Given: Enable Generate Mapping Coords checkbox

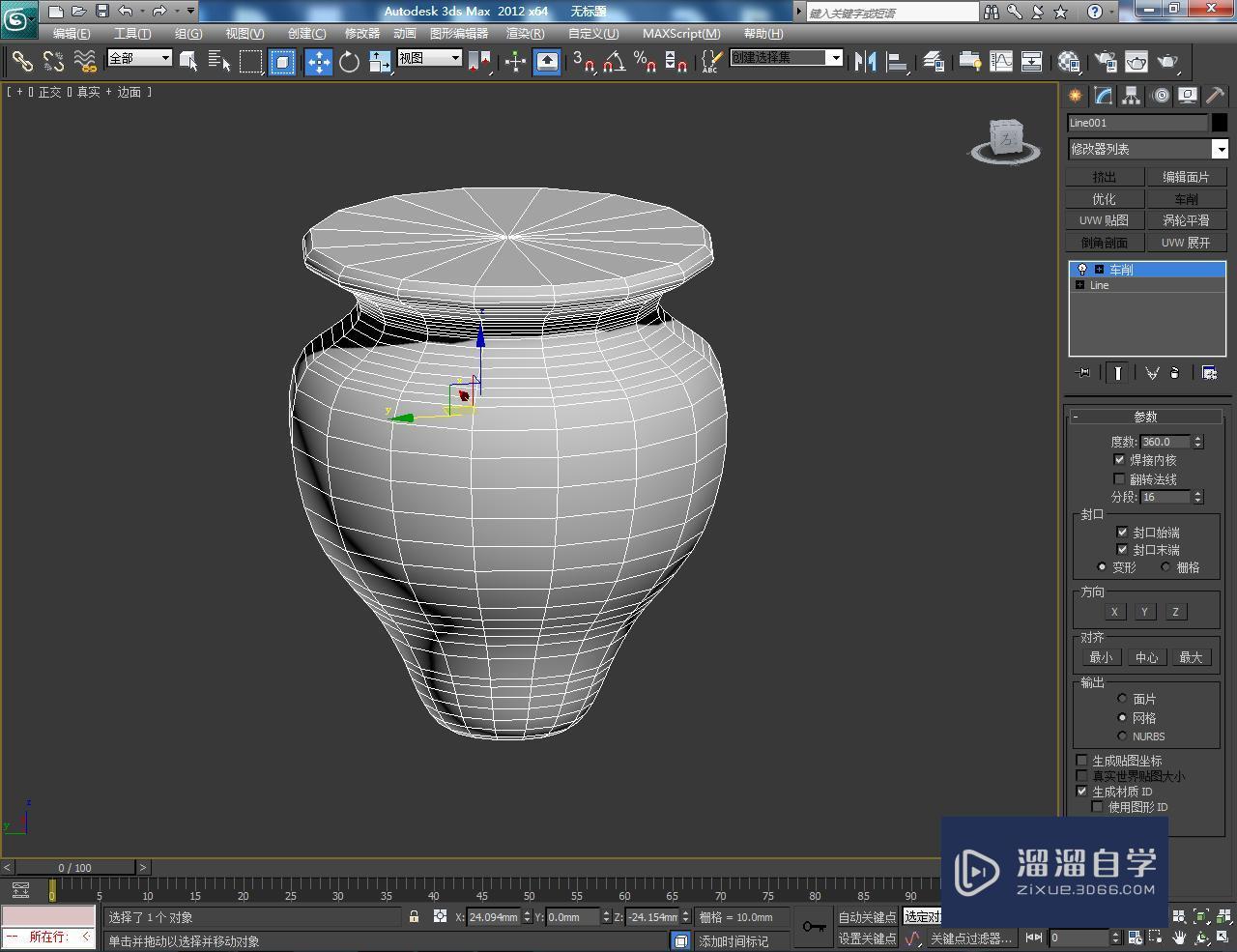Looking at the screenshot, I should point(1082,761).
